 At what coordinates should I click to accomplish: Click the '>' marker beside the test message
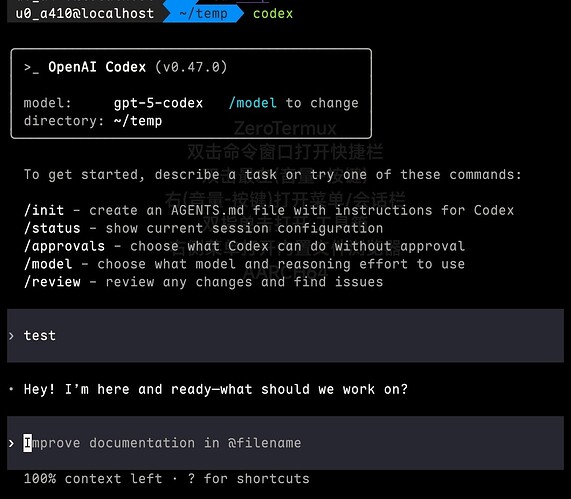click(x=12, y=335)
